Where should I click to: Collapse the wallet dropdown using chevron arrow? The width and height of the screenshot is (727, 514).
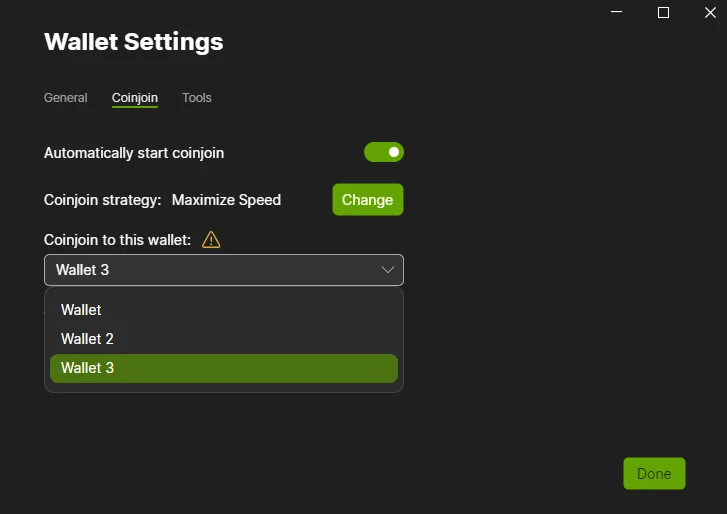coord(388,270)
